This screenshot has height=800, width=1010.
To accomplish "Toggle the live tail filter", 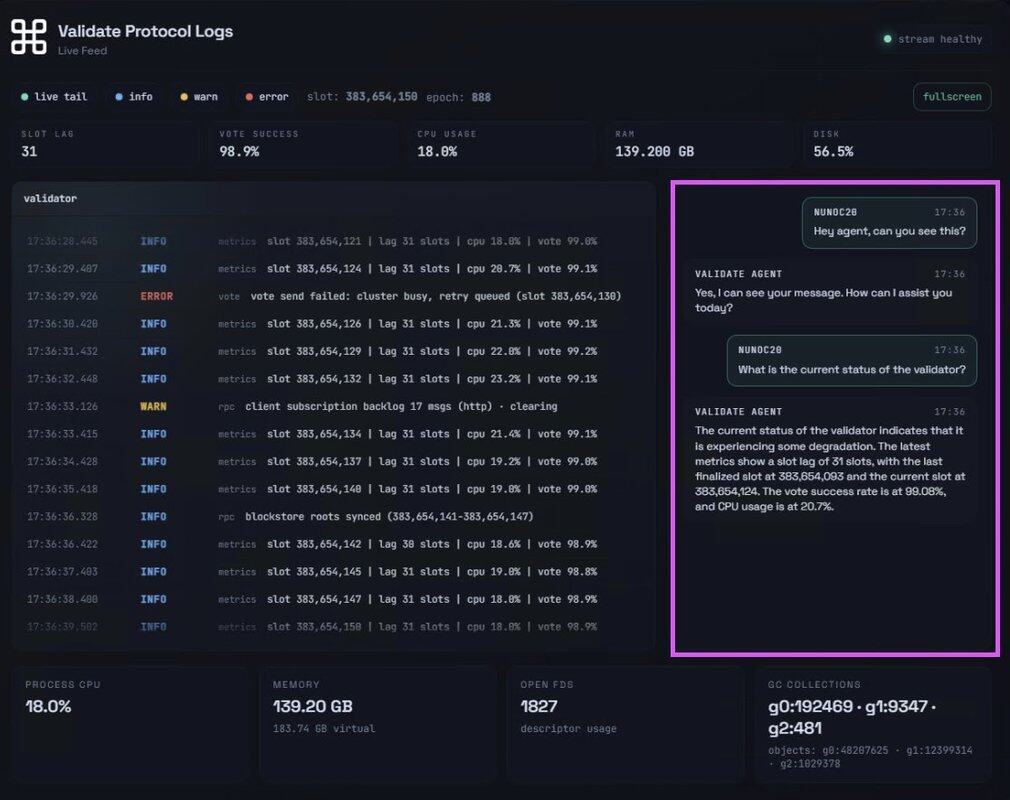I will tap(54, 97).
